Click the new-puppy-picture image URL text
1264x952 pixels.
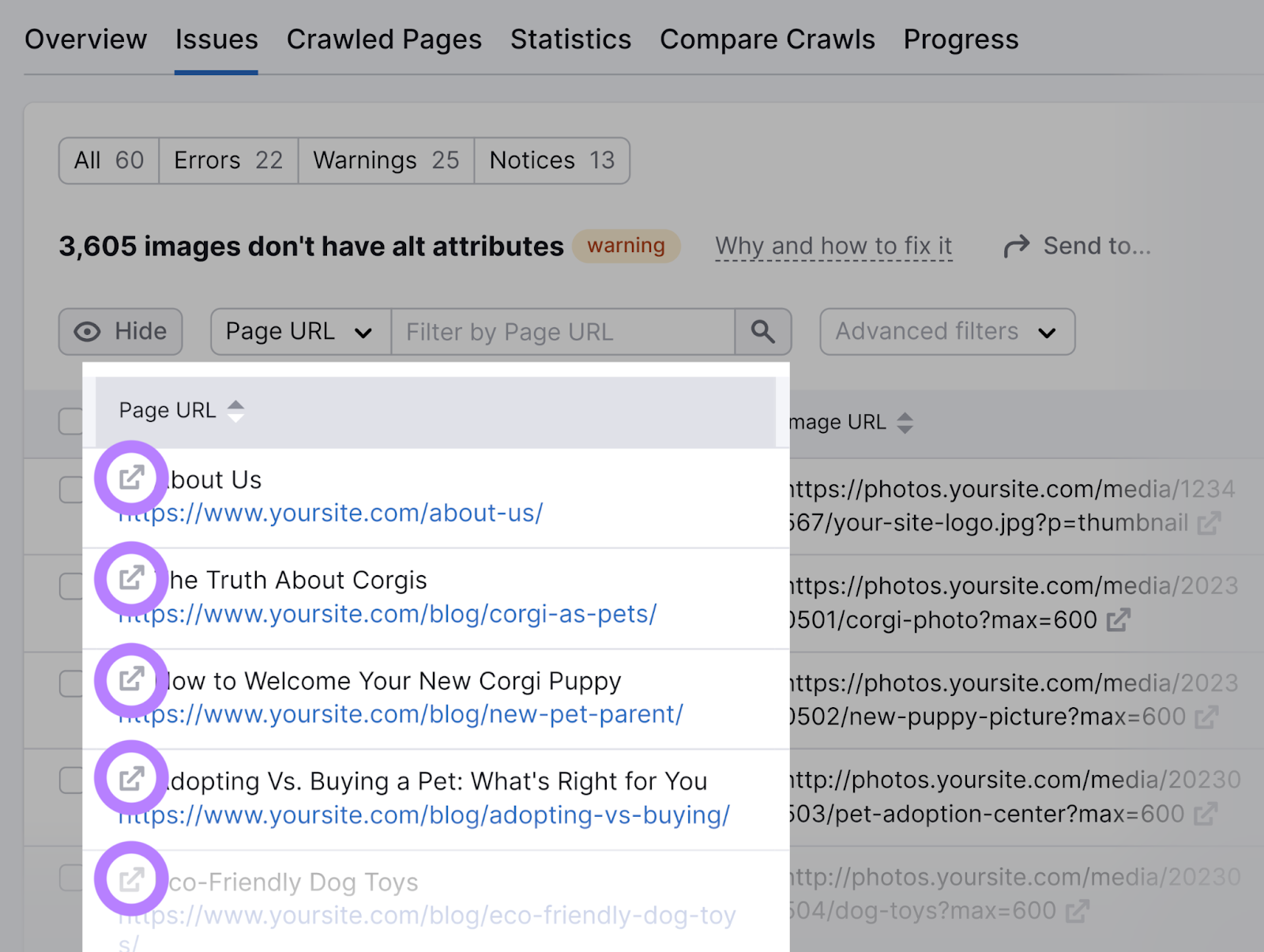(1013, 701)
